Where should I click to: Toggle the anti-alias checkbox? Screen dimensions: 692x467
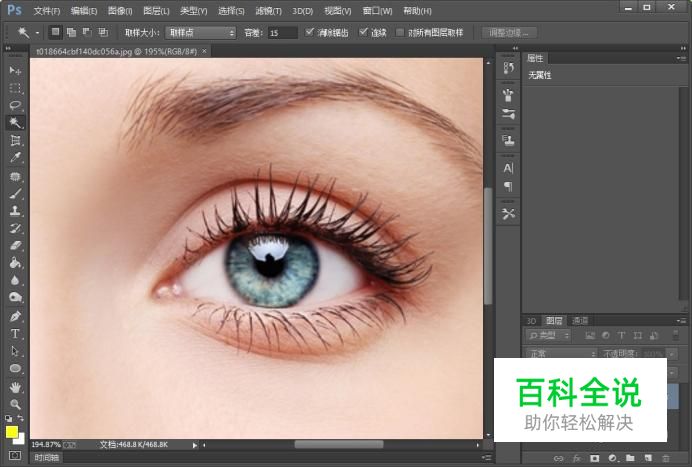310,32
